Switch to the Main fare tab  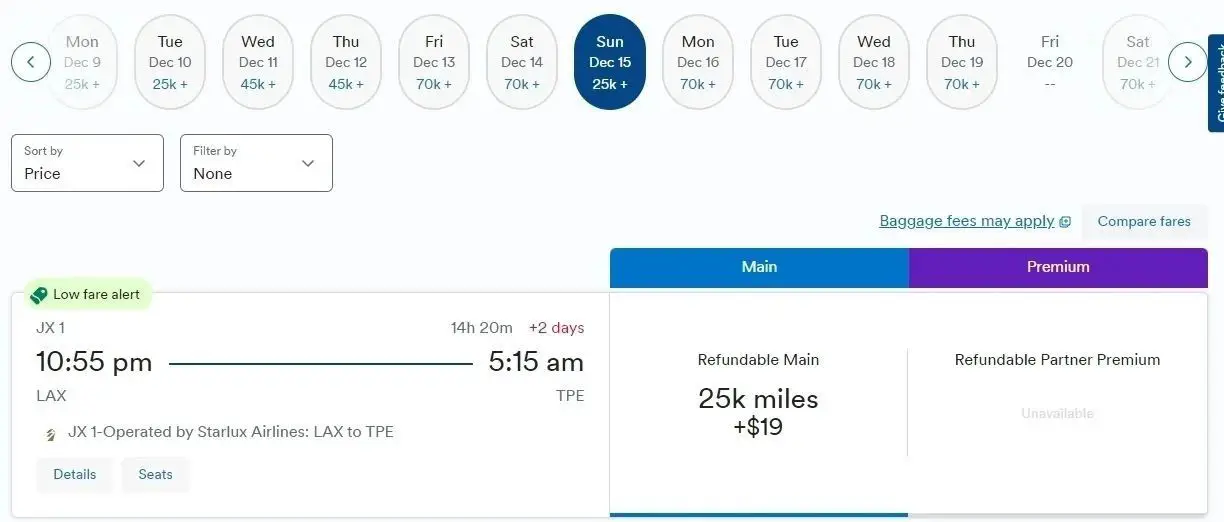pyautogui.click(x=759, y=267)
